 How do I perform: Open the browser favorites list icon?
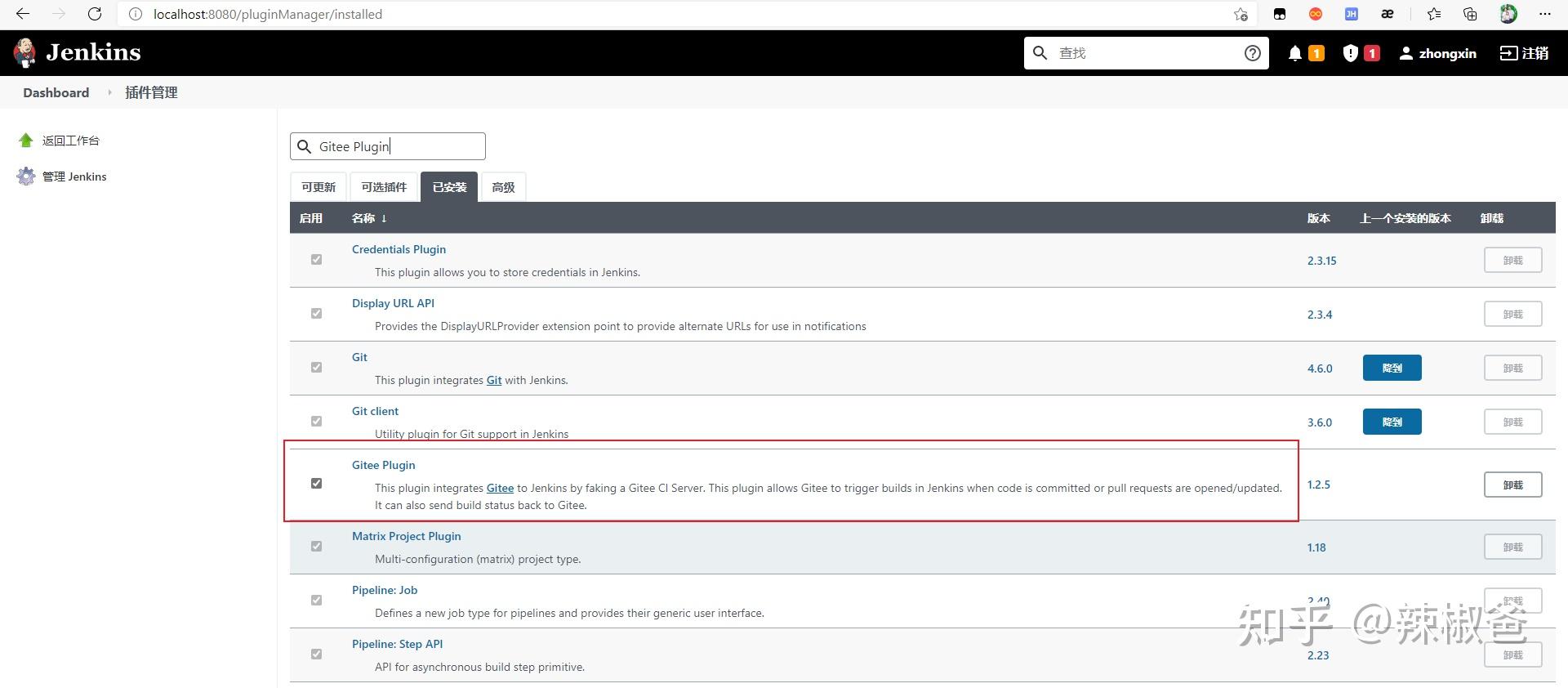1434,14
